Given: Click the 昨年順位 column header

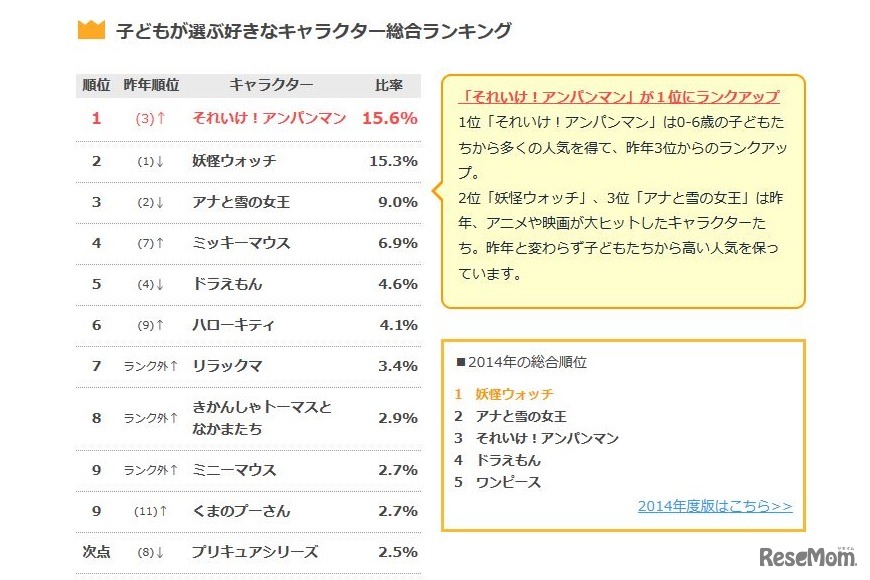Looking at the screenshot, I should click(151, 85).
